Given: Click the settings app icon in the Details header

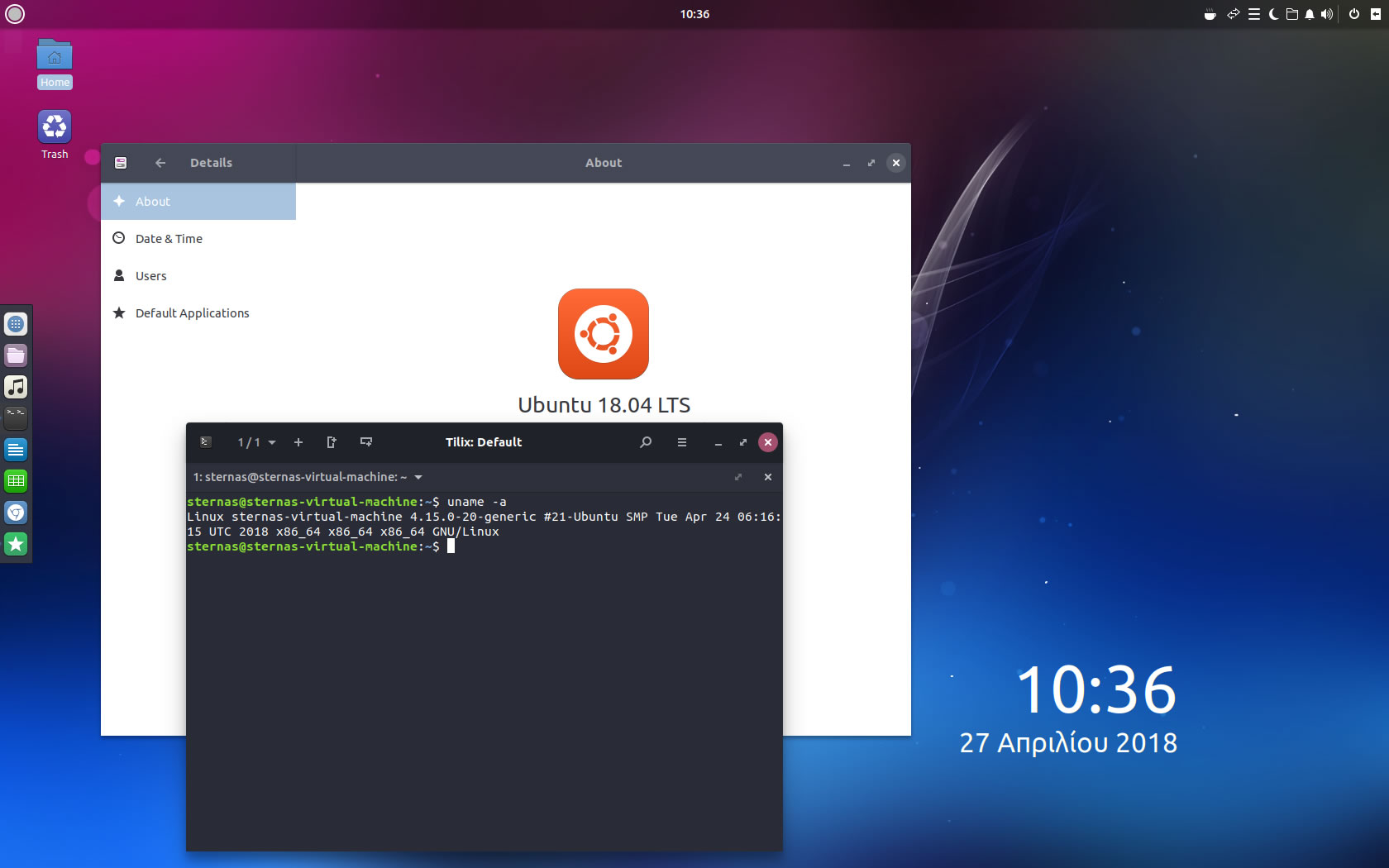Looking at the screenshot, I should coord(121,163).
